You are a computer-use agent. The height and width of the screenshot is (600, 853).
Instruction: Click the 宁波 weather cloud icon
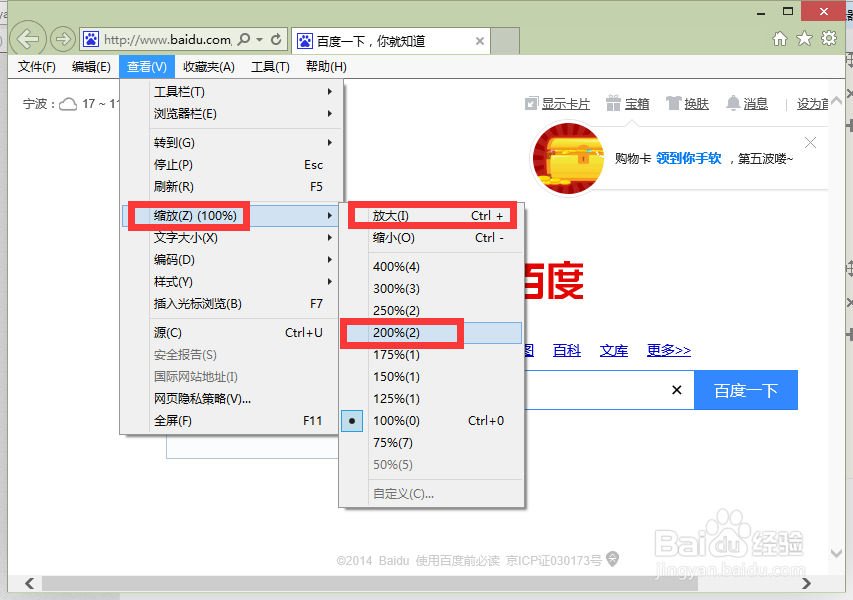(x=68, y=104)
